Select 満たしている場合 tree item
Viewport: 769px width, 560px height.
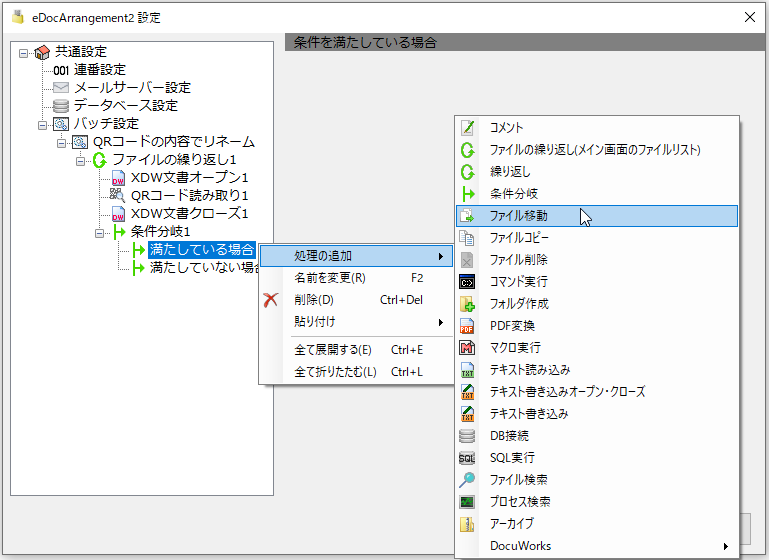click(x=202, y=249)
